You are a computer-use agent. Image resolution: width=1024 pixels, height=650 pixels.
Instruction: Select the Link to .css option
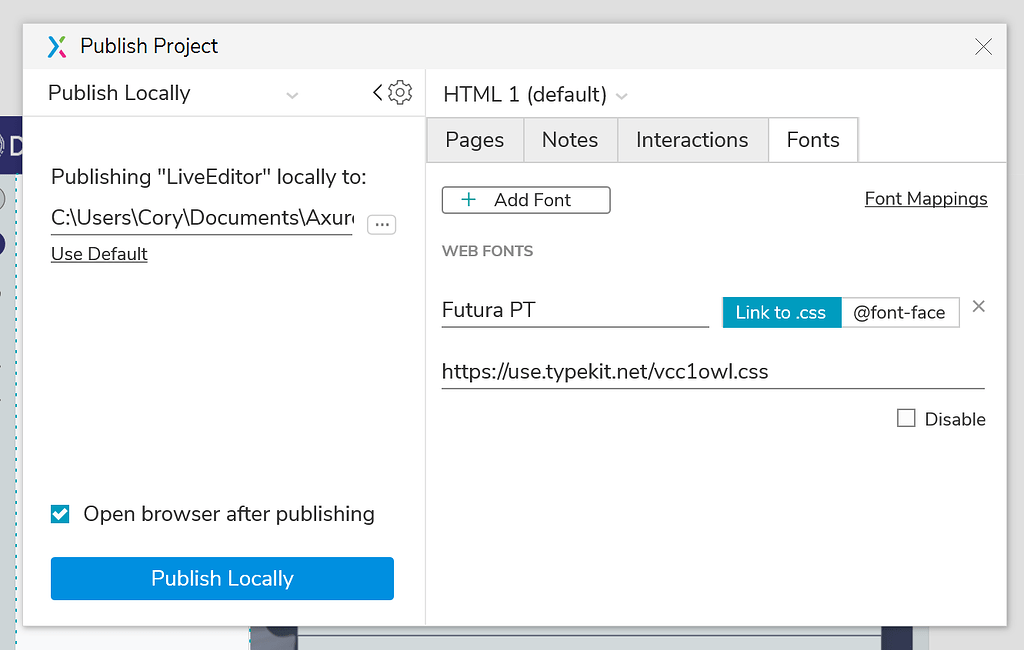coord(781,312)
